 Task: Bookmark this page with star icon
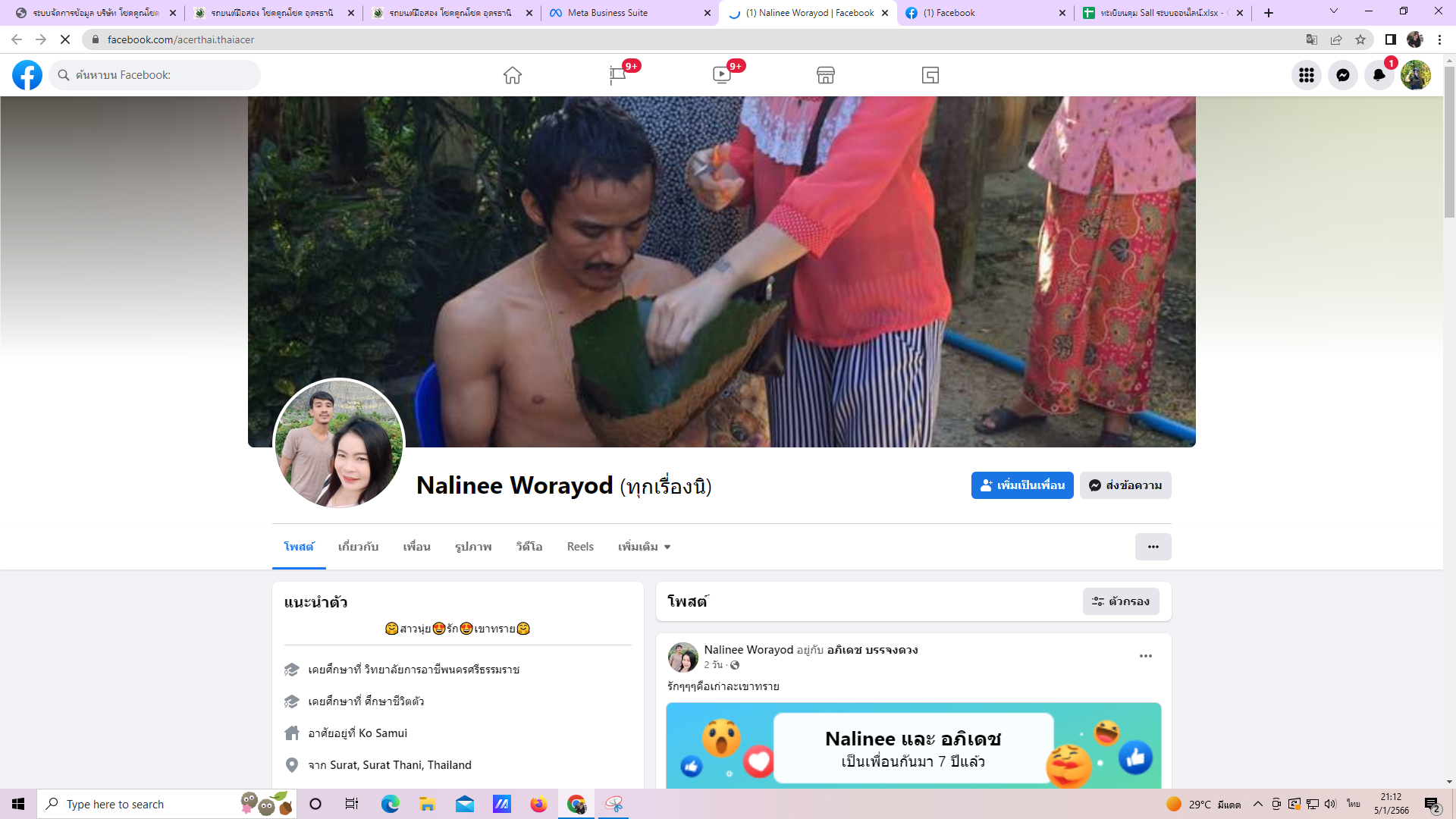click(1360, 39)
